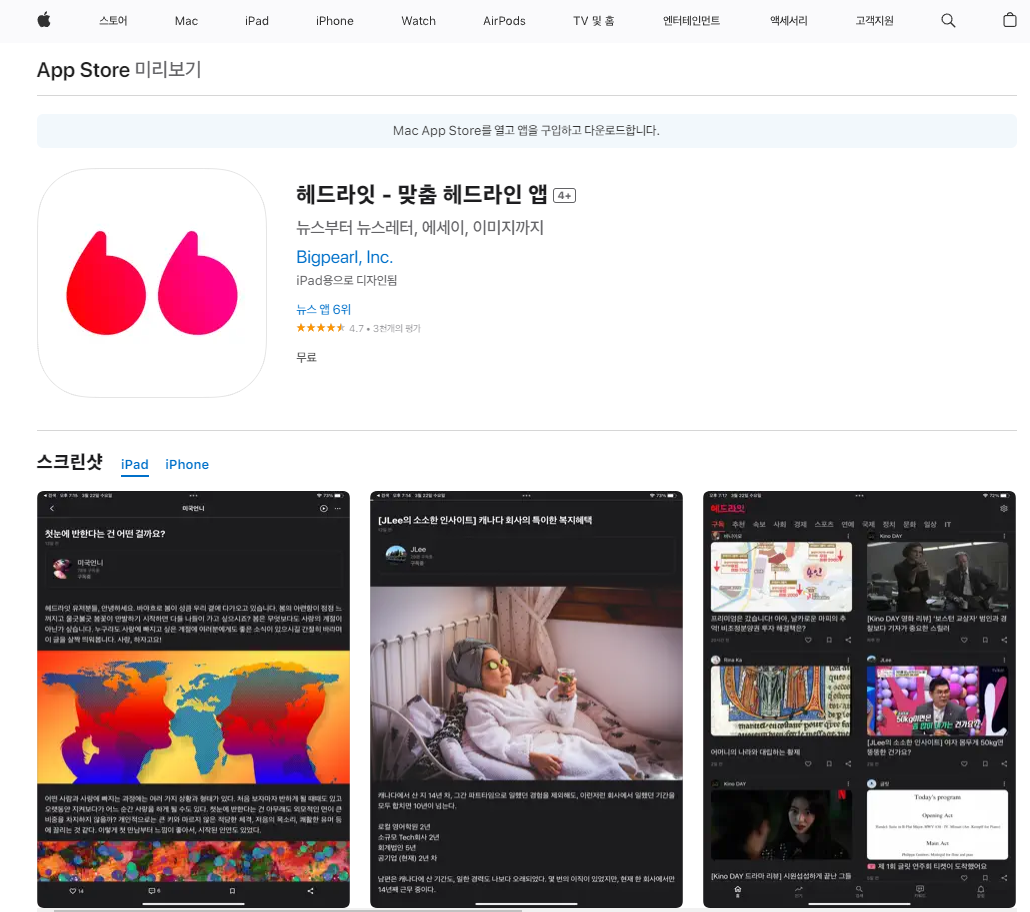1030x912 pixels.
Task: Select Watch in the top navigation
Action: point(418,21)
